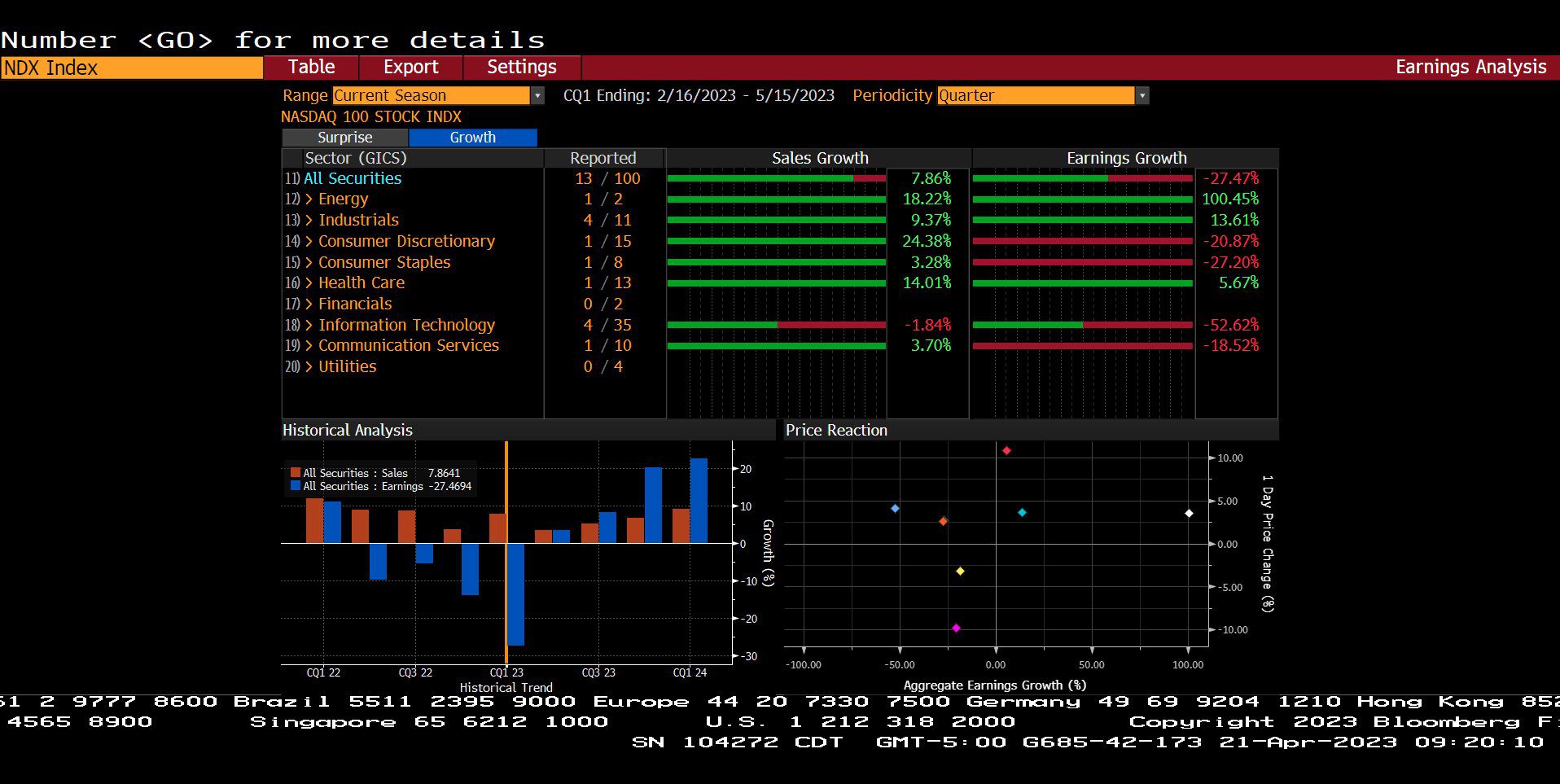
Task: Click the Sales Growth column header
Action: click(x=820, y=158)
